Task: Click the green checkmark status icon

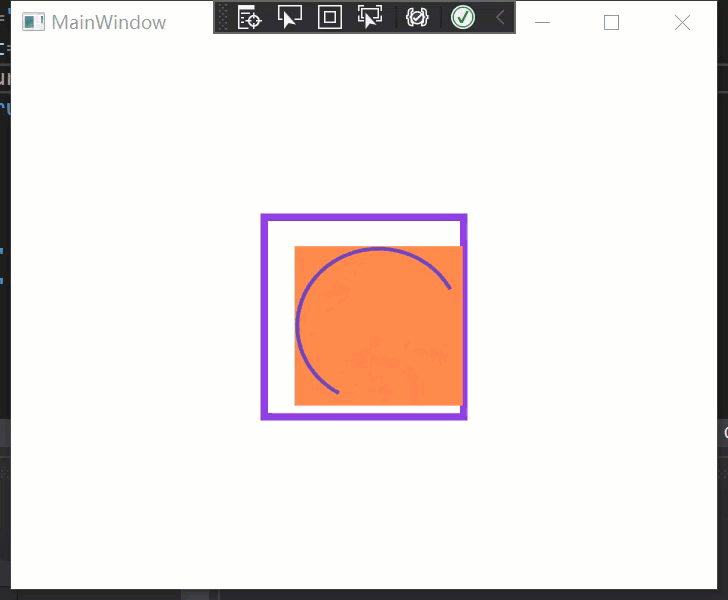Action: point(463,17)
